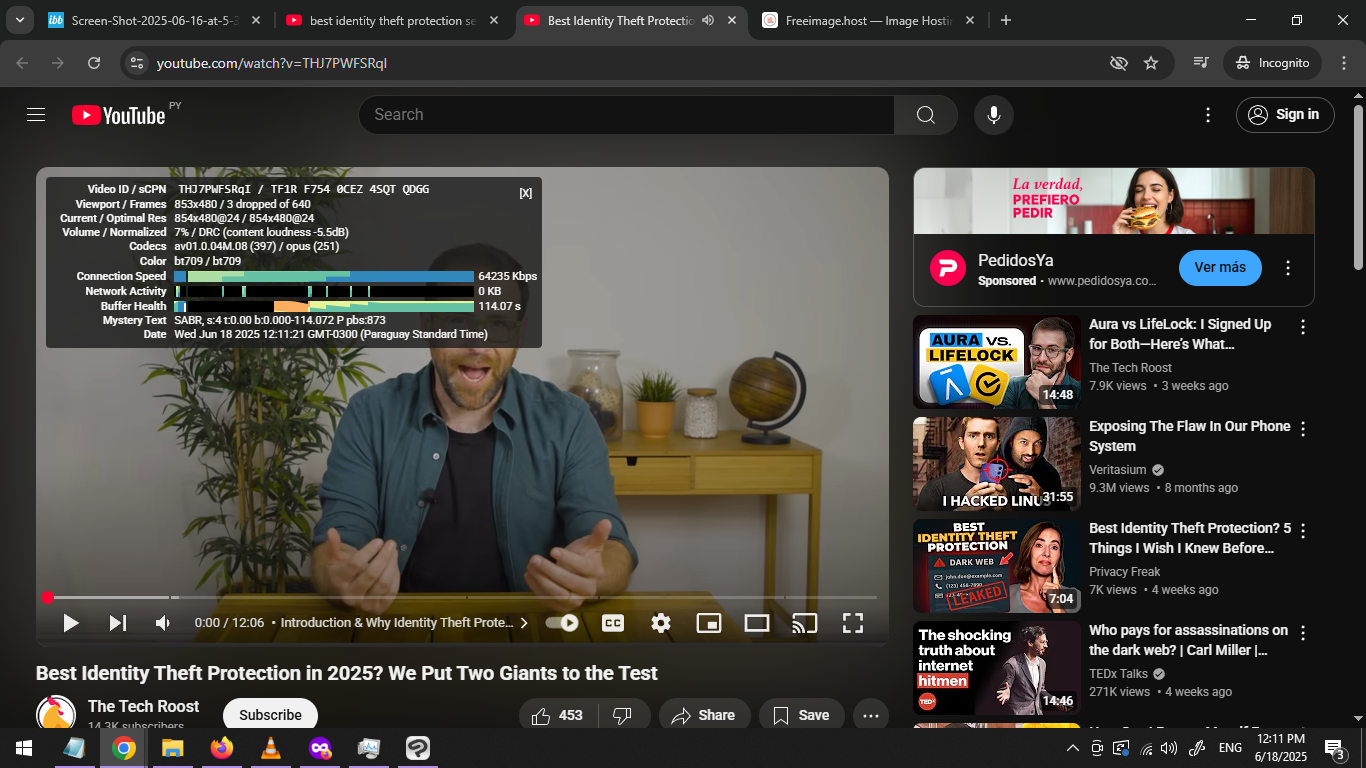
Task: Open options for TEDx Talks video
Action: pos(1303,633)
